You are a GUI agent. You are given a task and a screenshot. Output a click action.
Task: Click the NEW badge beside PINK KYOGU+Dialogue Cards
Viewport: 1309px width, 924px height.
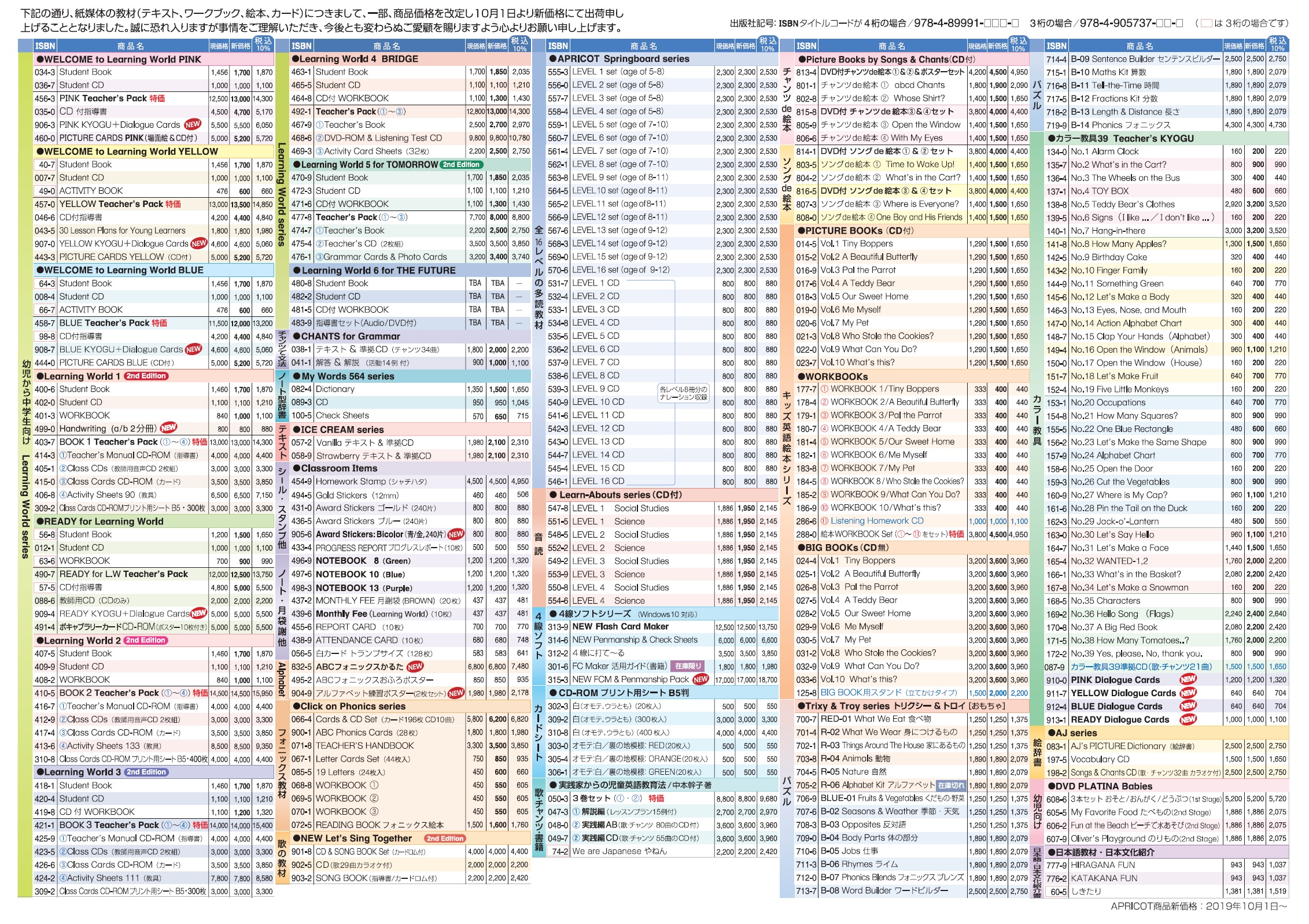pyautogui.click(x=193, y=124)
